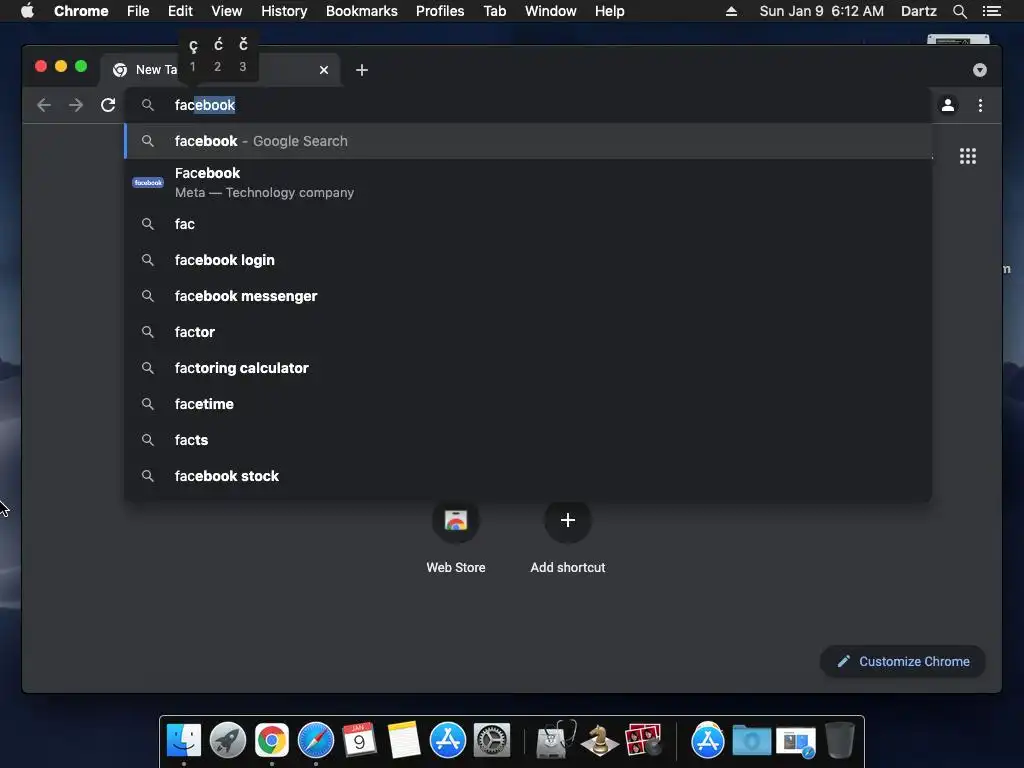Image resolution: width=1024 pixels, height=768 pixels.
Task: Click the browser back arrow
Action: click(44, 105)
